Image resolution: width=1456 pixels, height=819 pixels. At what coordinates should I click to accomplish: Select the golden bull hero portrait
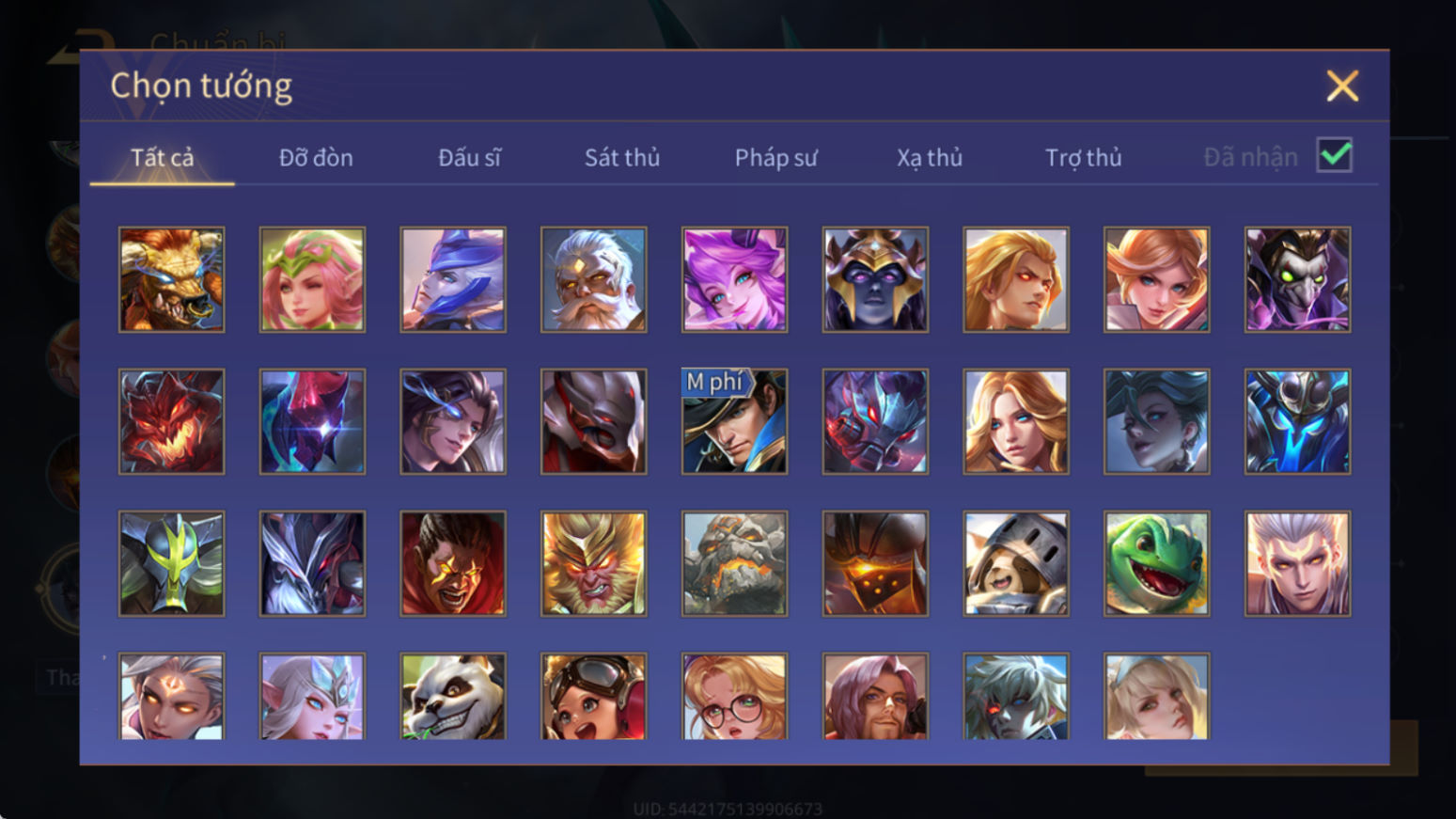[171, 279]
